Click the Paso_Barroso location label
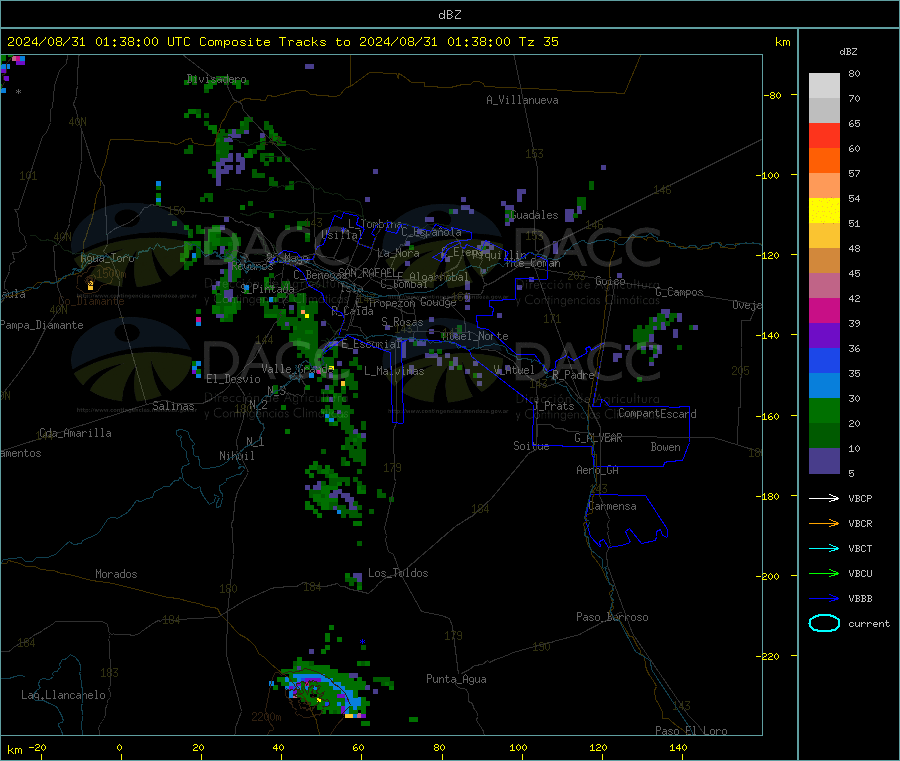The height and width of the screenshot is (761, 900). (x=612, y=617)
